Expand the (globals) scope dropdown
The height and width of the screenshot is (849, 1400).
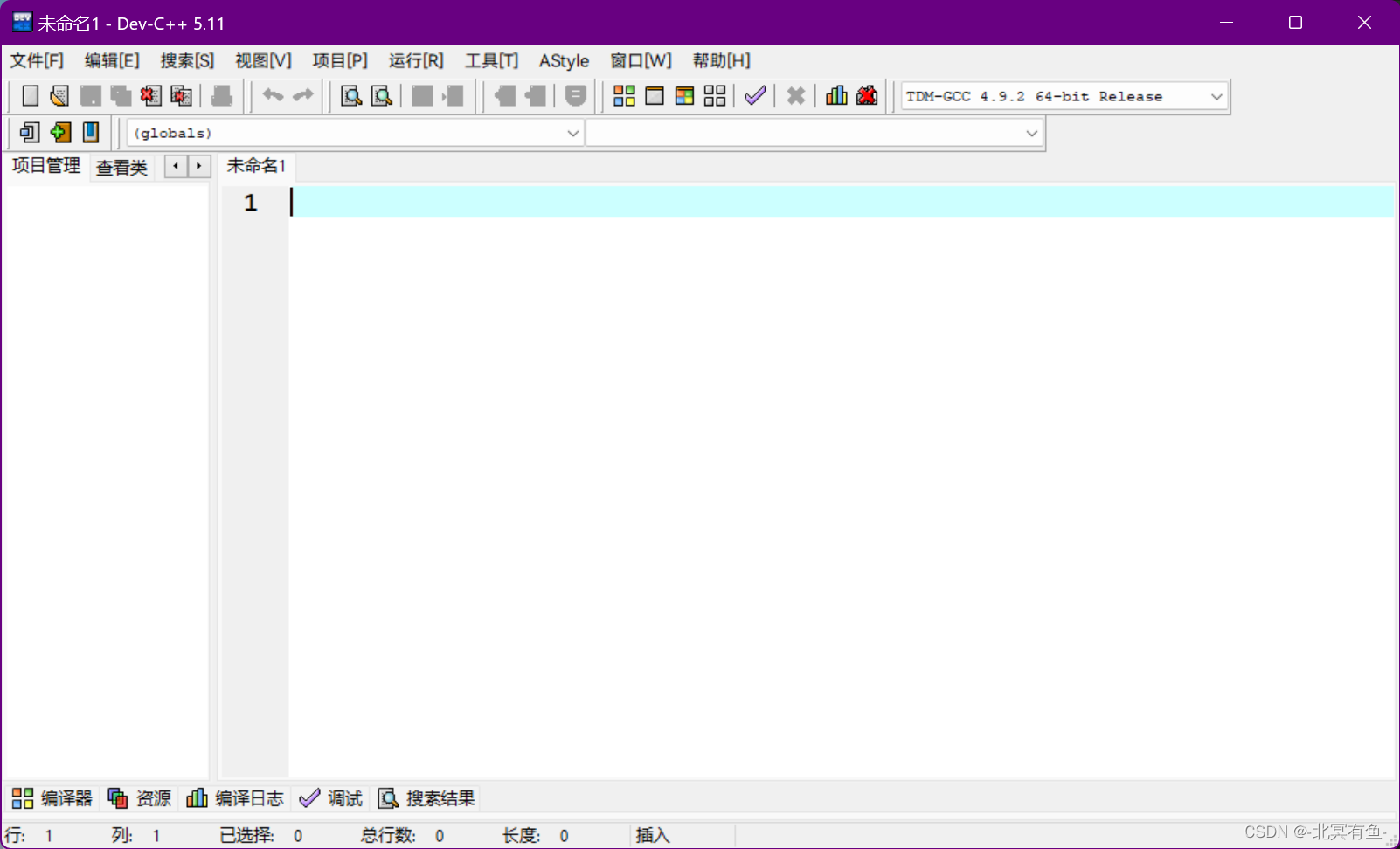[x=572, y=133]
